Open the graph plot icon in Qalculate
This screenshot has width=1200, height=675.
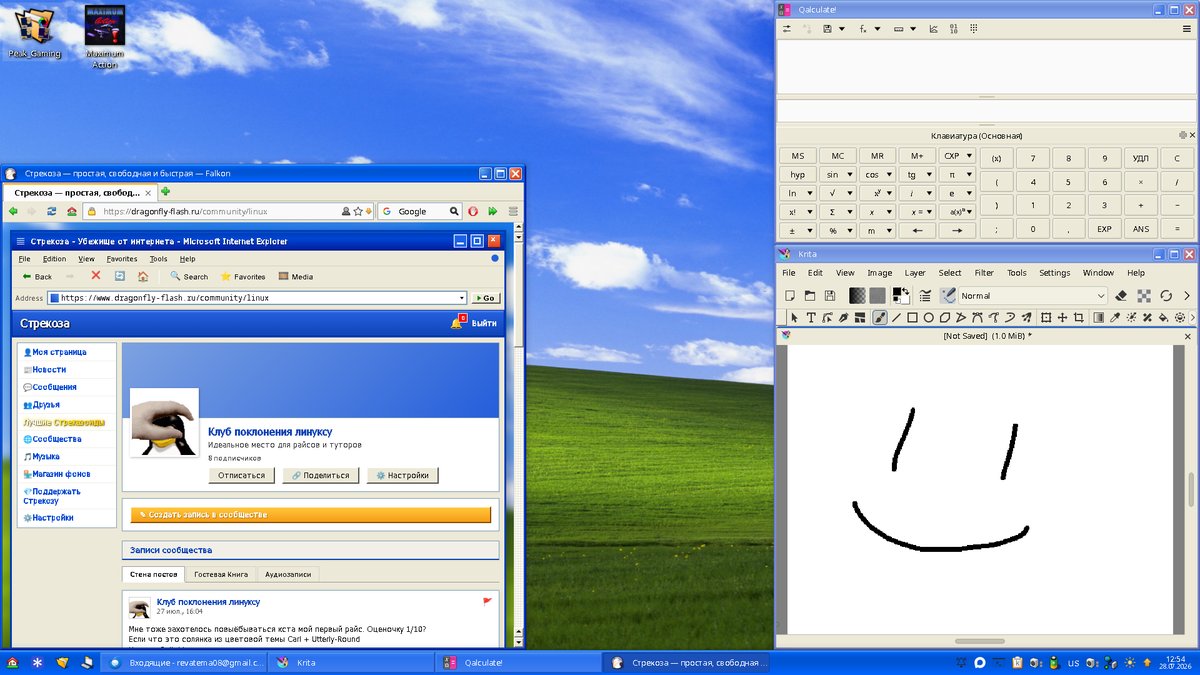click(933, 29)
